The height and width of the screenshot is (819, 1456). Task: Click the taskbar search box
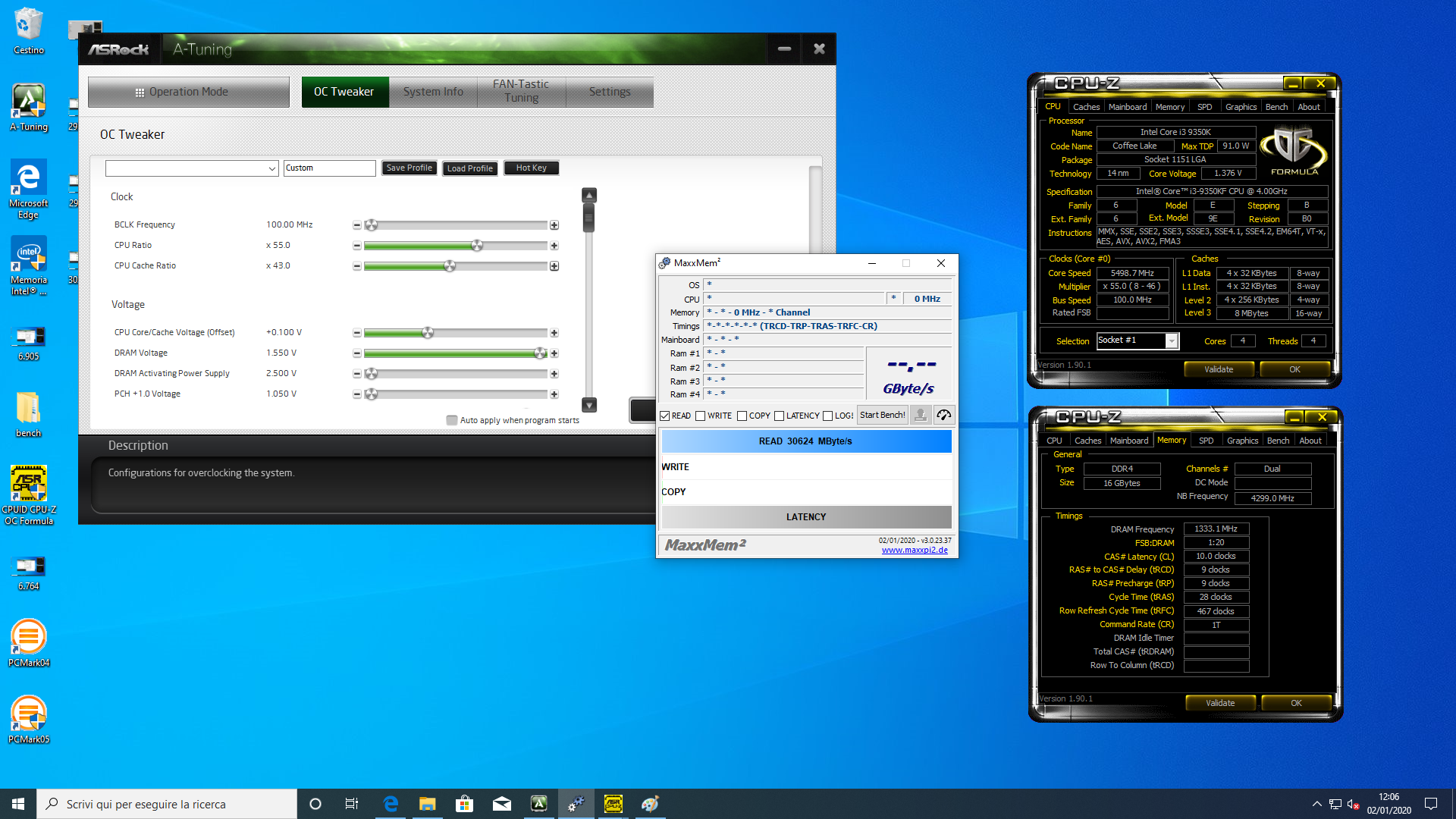point(167,804)
